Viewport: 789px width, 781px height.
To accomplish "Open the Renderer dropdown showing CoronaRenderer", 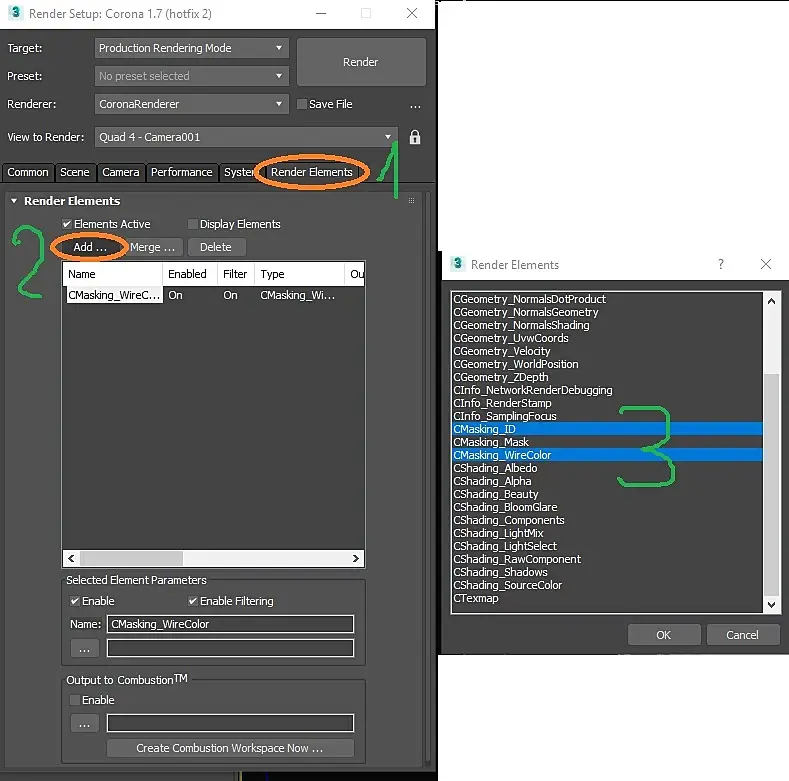I will (x=191, y=104).
